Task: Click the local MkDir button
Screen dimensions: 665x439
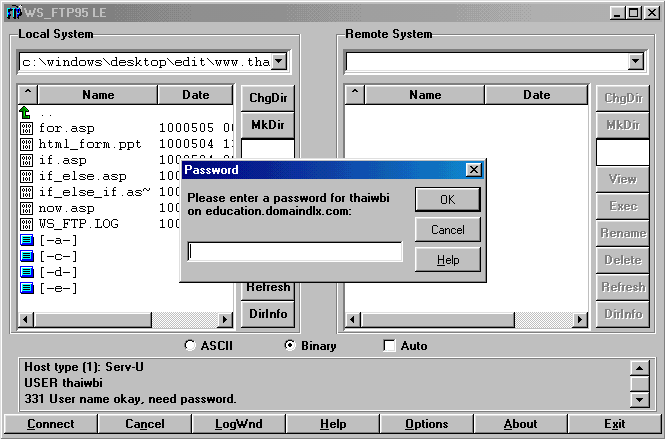Action: click(x=268, y=125)
